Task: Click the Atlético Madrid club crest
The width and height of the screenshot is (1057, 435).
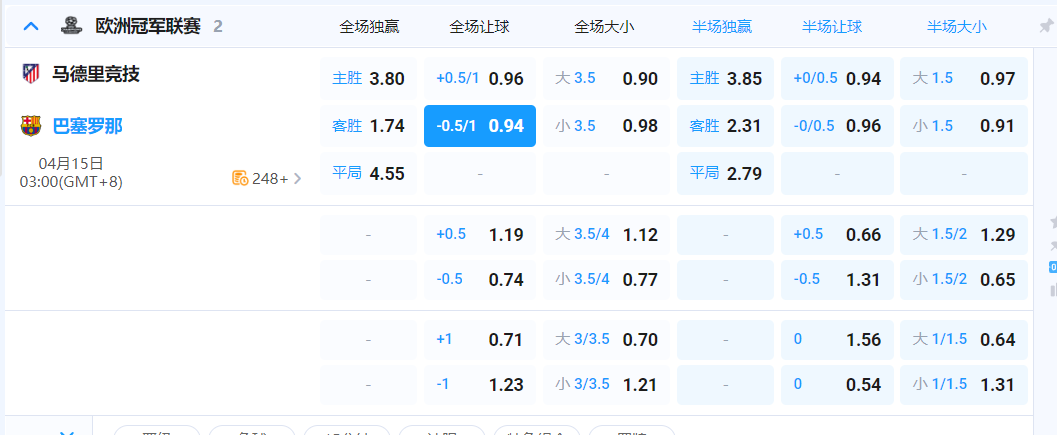Action: [x=30, y=73]
